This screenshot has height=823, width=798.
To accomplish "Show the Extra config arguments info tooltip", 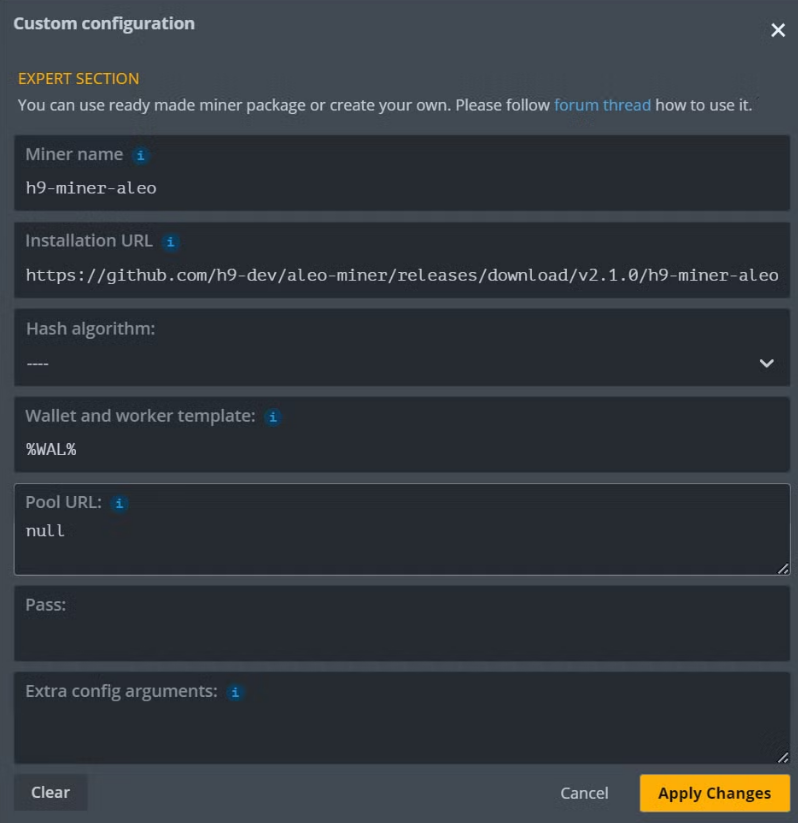I will [x=235, y=692].
